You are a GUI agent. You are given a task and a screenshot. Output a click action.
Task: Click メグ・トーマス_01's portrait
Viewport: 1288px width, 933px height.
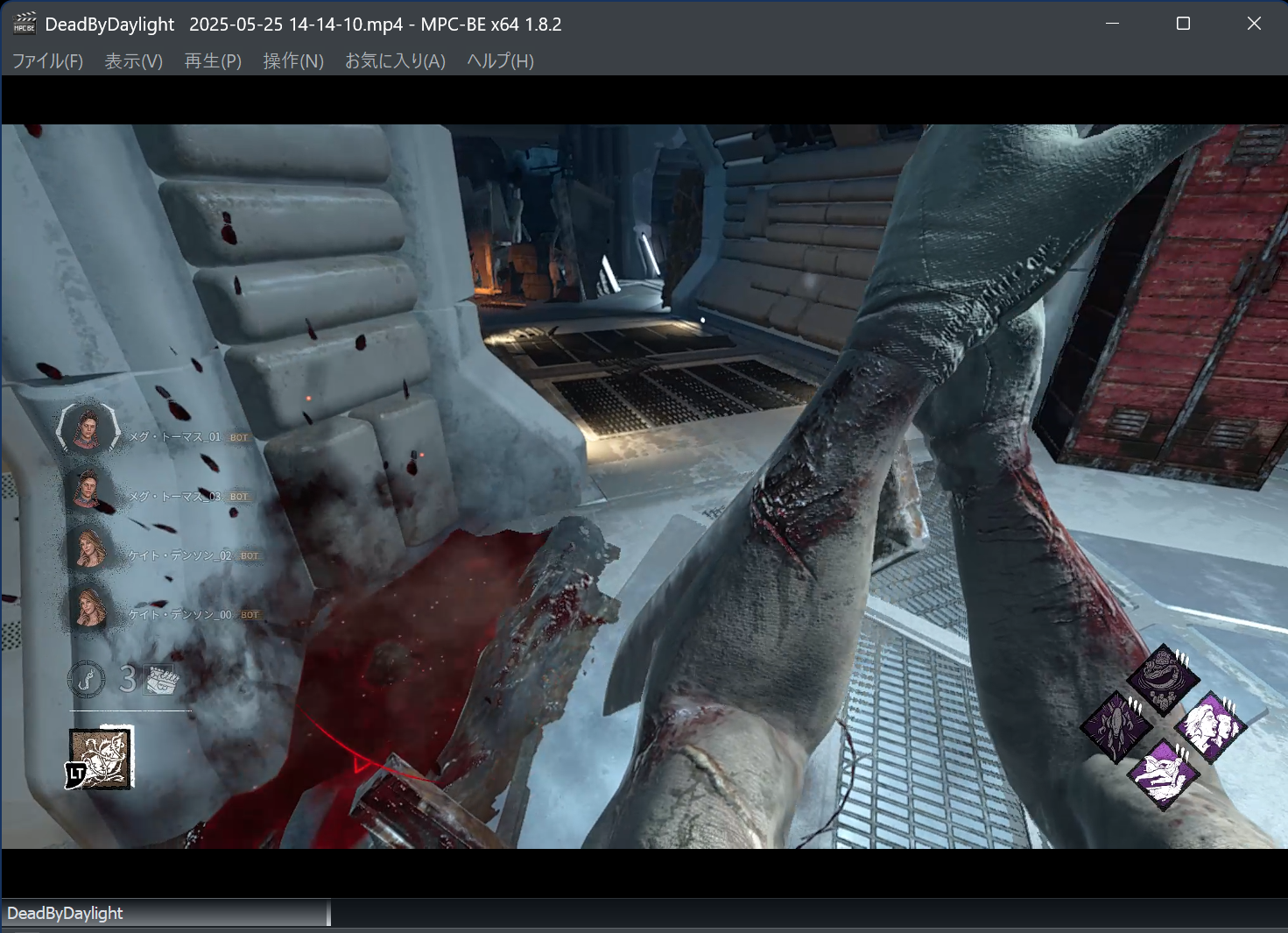pos(88,430)
